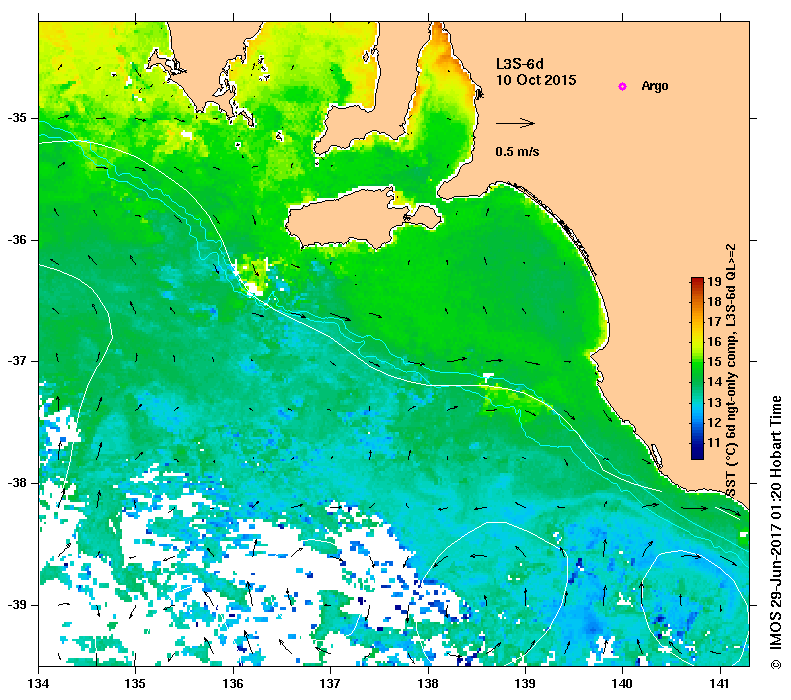Click latitude label -37
Viewport: 791px width, 700px height.
tap(17, 361)
